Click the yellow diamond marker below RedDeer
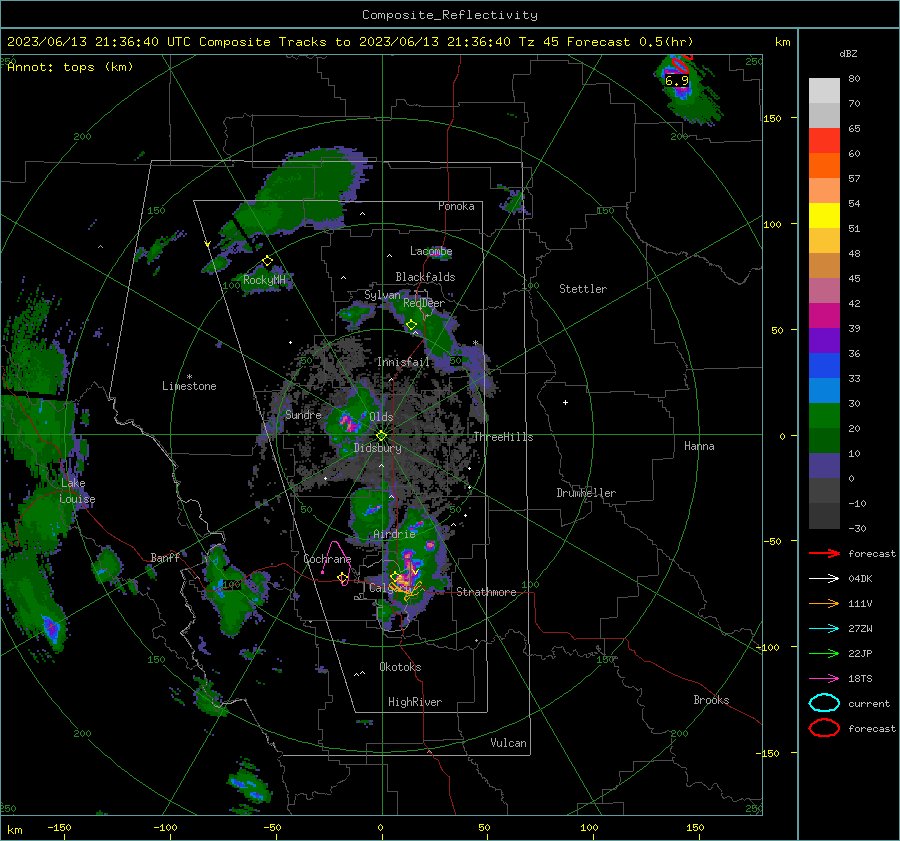 pos(411,325)
